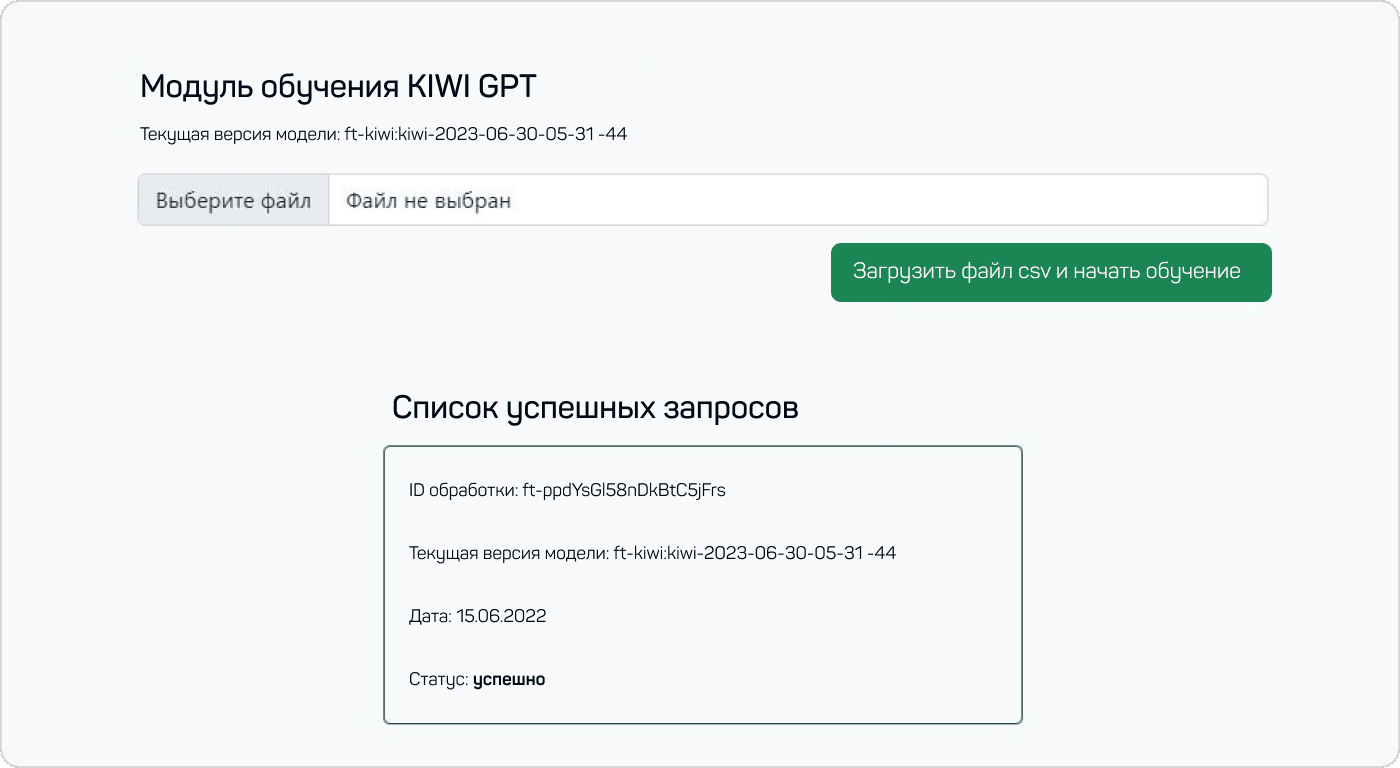Click the Выберите файл button
Image resolution: width=1400 pixels, height=768 pixels.
[233, 200]
